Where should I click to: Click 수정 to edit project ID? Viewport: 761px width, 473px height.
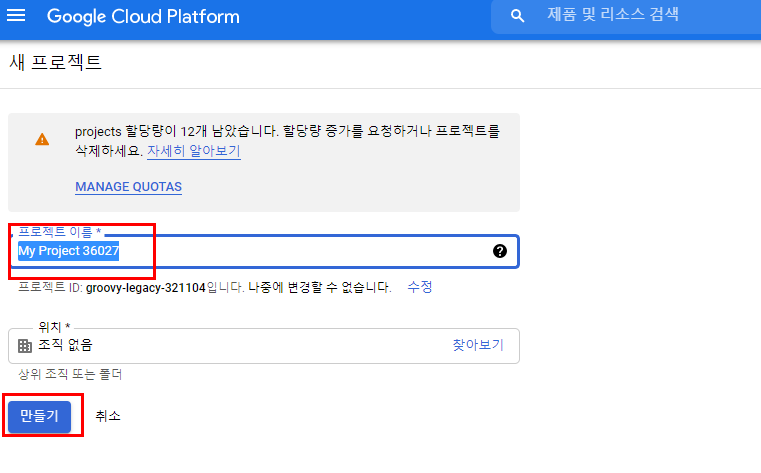point(420,287)
